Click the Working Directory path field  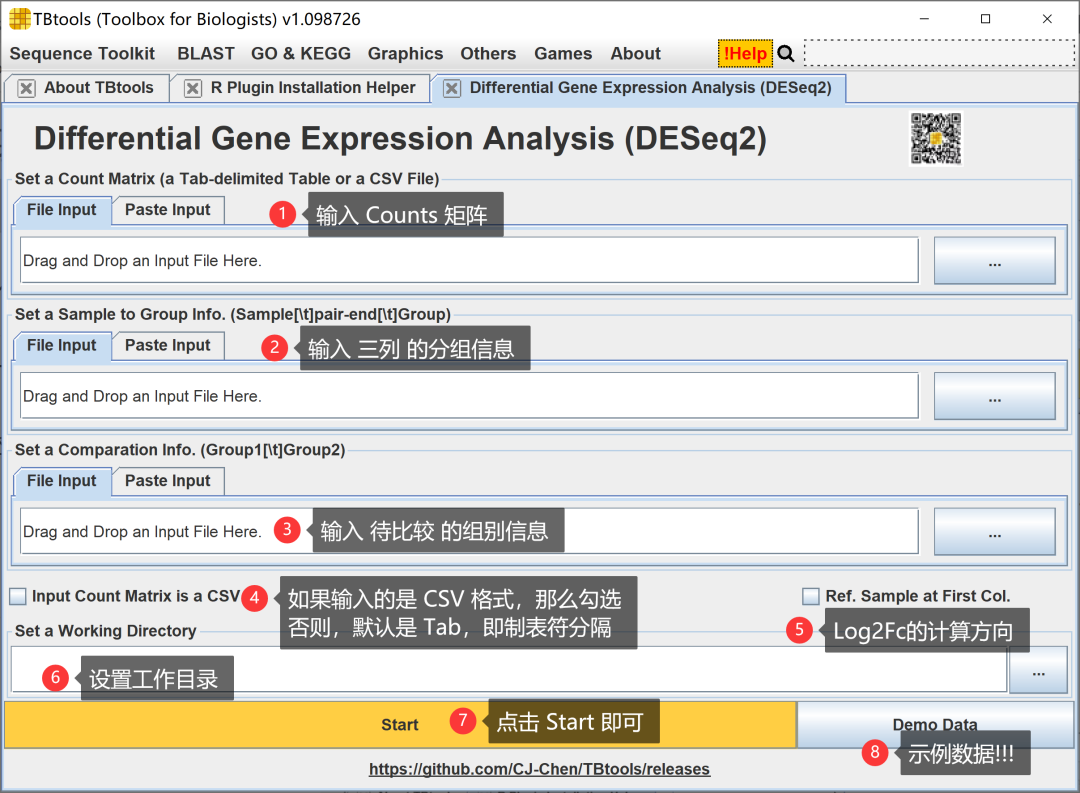click(x=508, y=669)
